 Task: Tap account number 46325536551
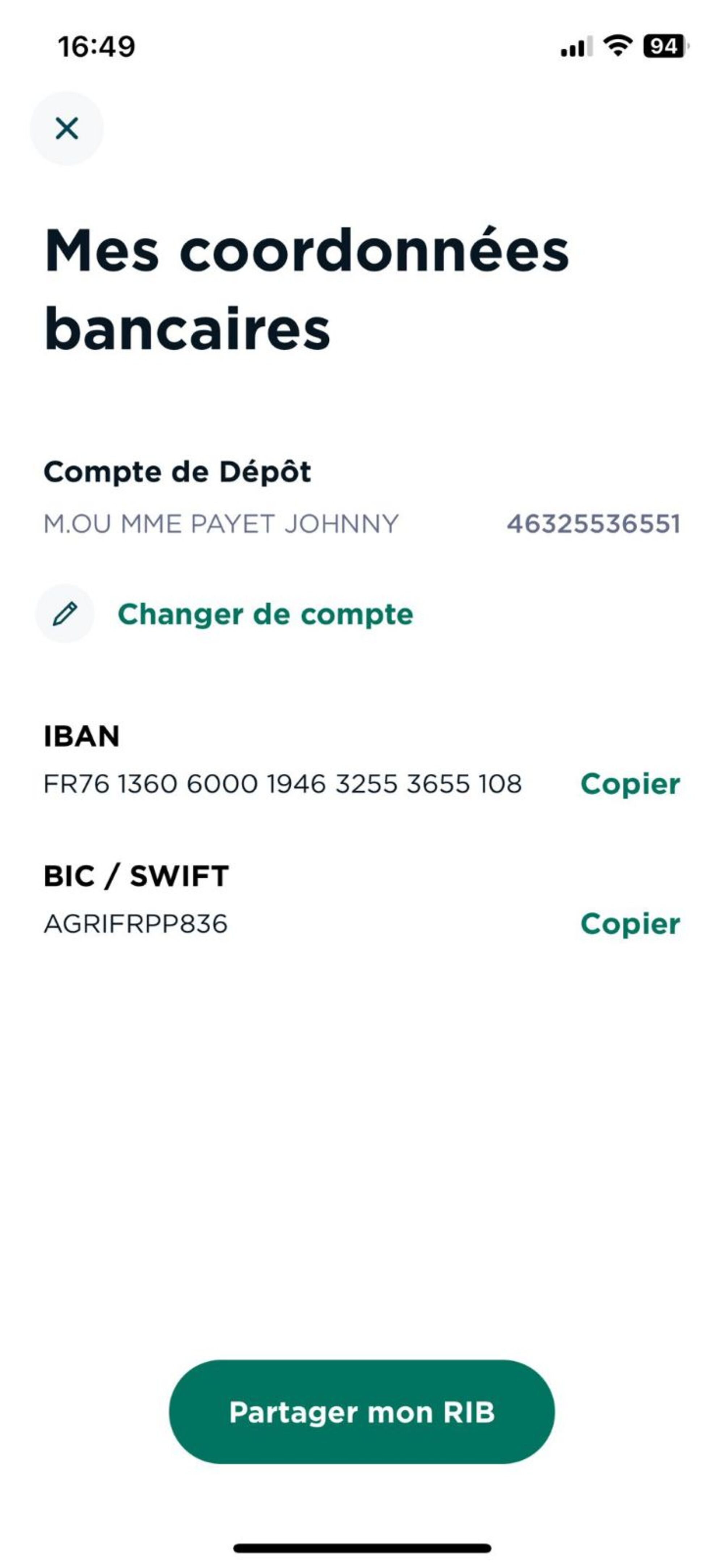[x=593, y=524]
